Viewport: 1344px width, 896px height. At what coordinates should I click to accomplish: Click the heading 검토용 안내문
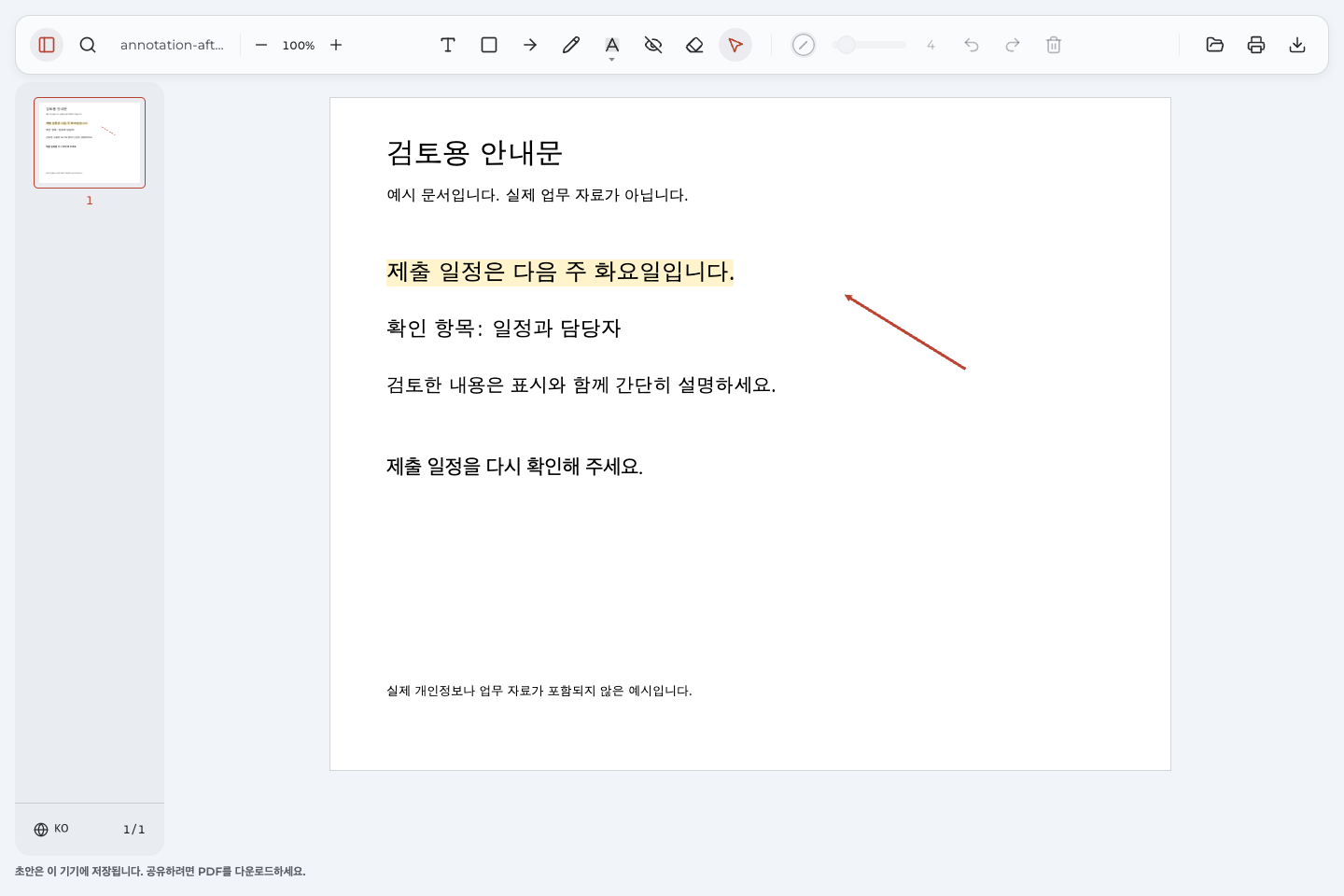pos(474,153)
